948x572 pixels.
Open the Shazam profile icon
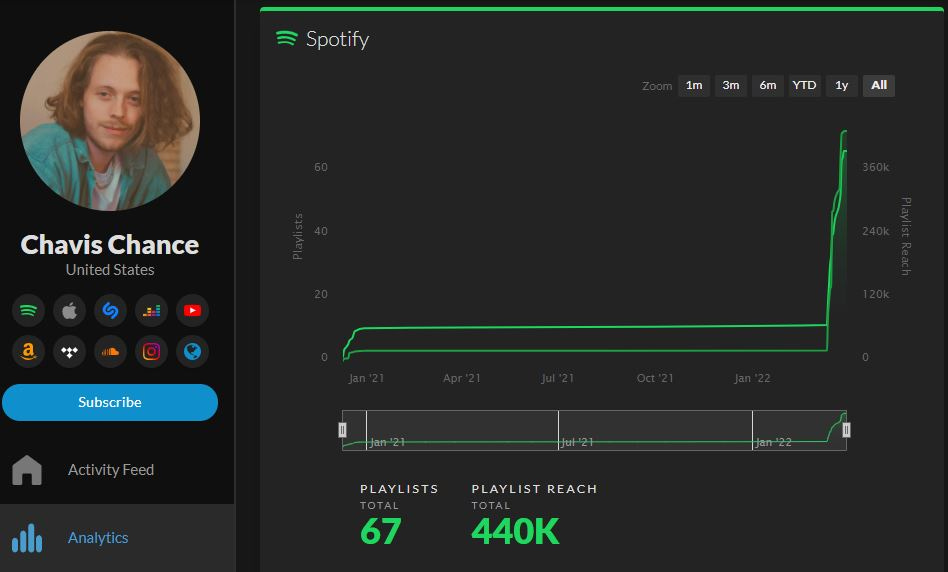[110, 311]
